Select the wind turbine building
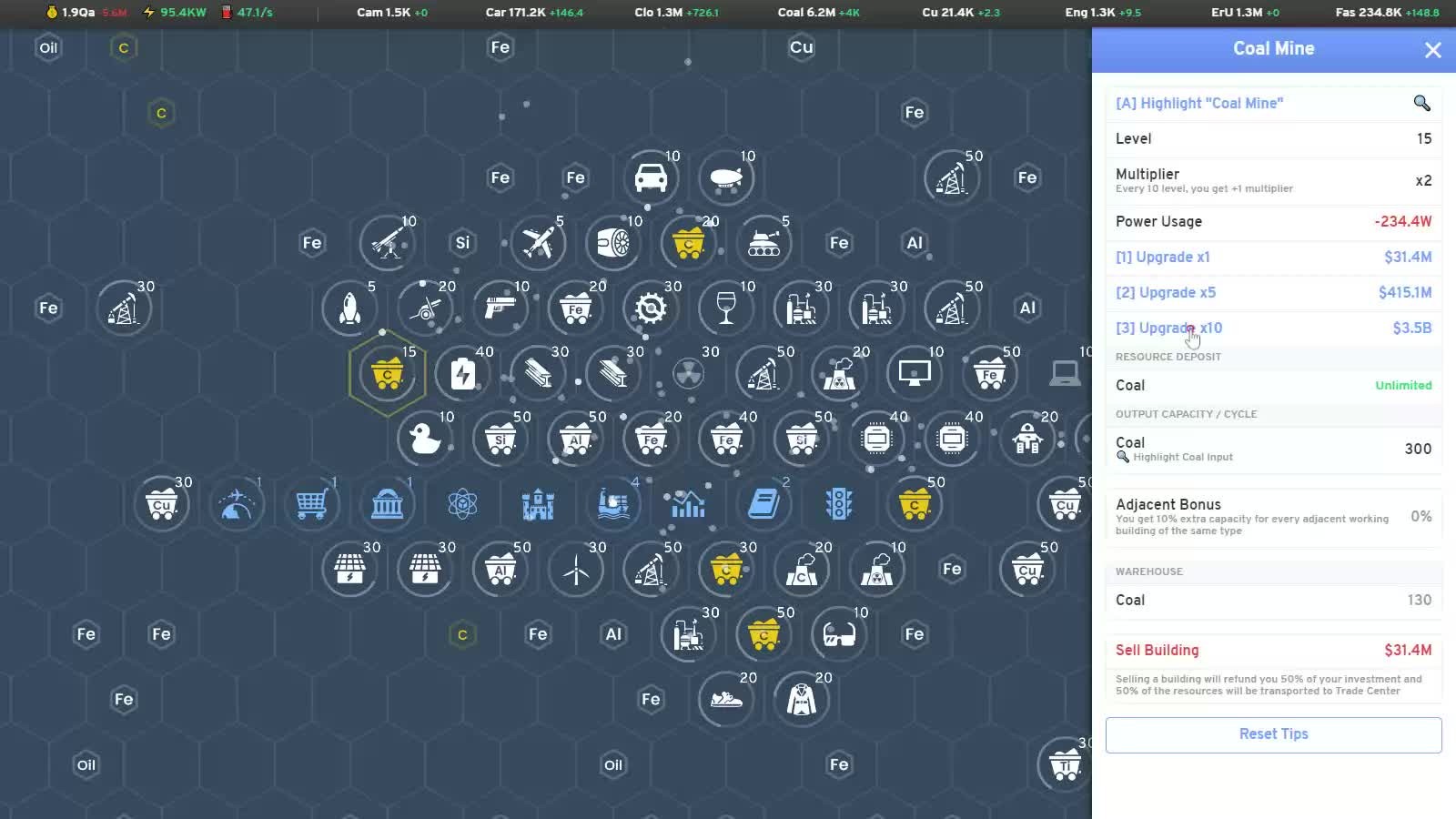This screenshot has width=1456, height=819. pos(575,570)
